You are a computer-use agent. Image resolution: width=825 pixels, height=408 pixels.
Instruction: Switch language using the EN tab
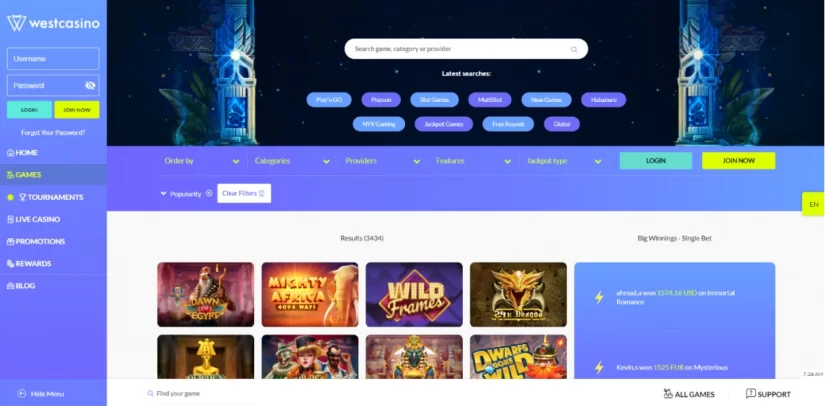(x=813, y=204)
